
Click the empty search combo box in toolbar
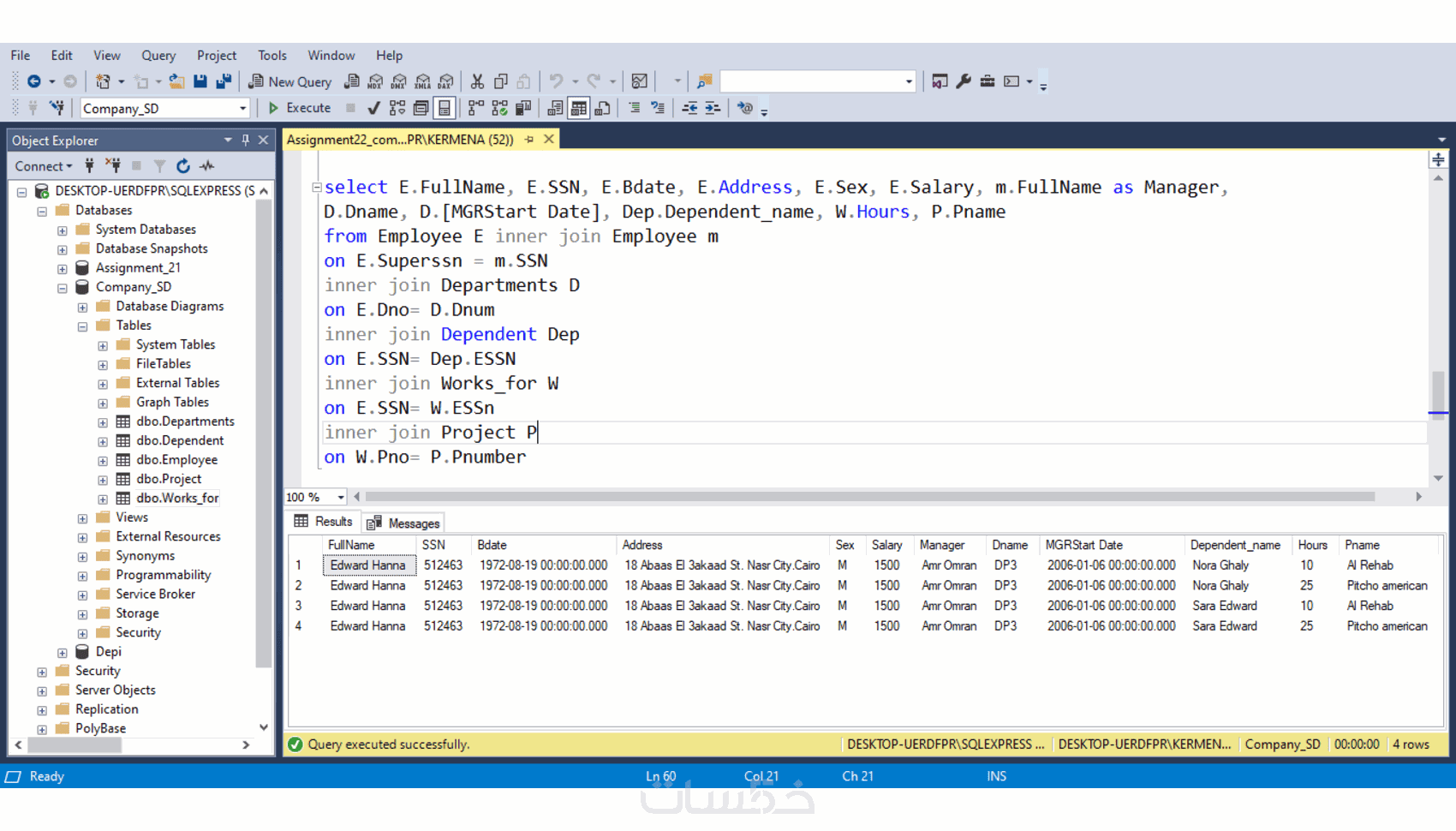pyautogui.click(x=818, y=81)
